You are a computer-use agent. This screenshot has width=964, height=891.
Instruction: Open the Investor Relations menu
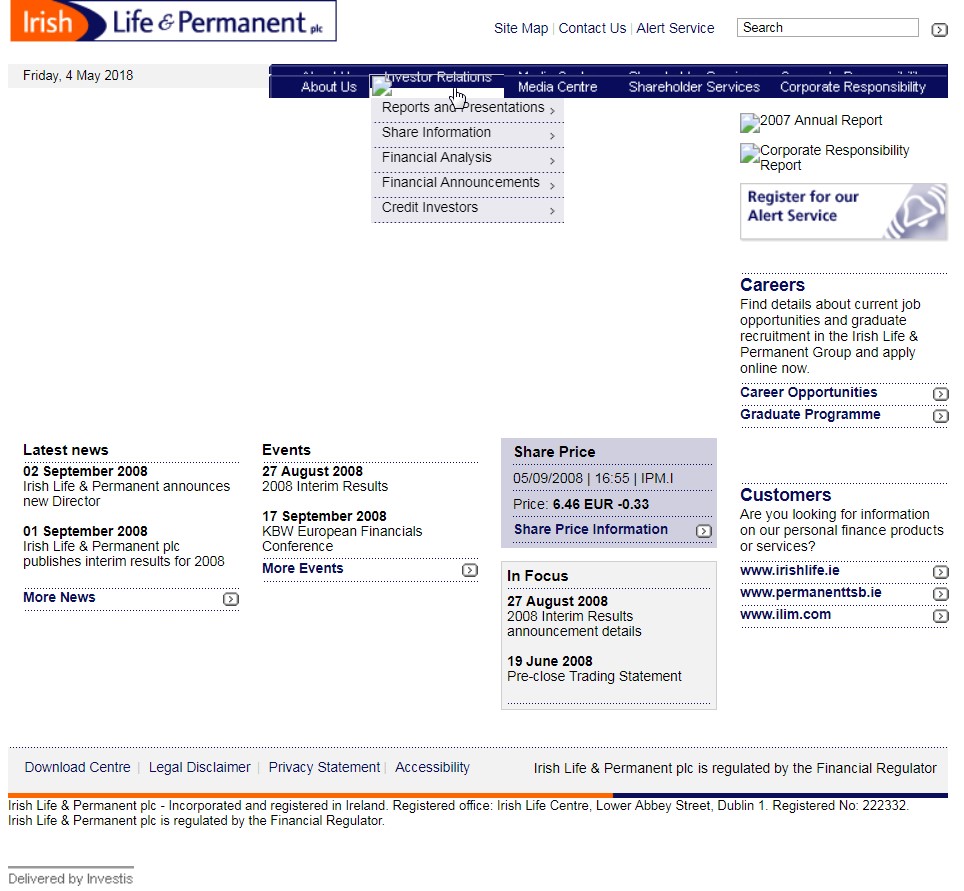pos(437,79)
